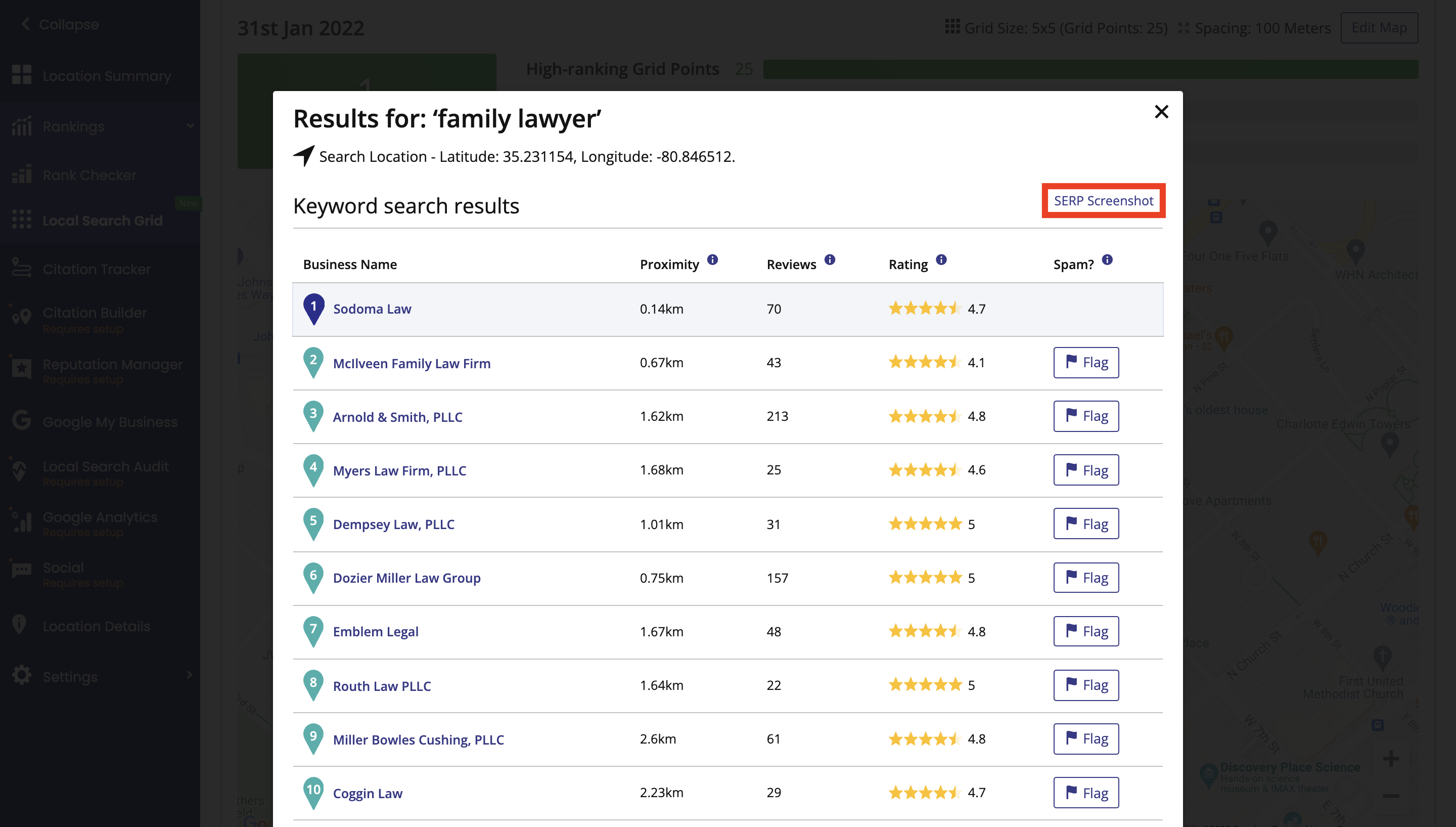Zoom in on the background map
The height and width of the screenshot is (827, 1456).
pyautogui.click(x=1391, y=758)
